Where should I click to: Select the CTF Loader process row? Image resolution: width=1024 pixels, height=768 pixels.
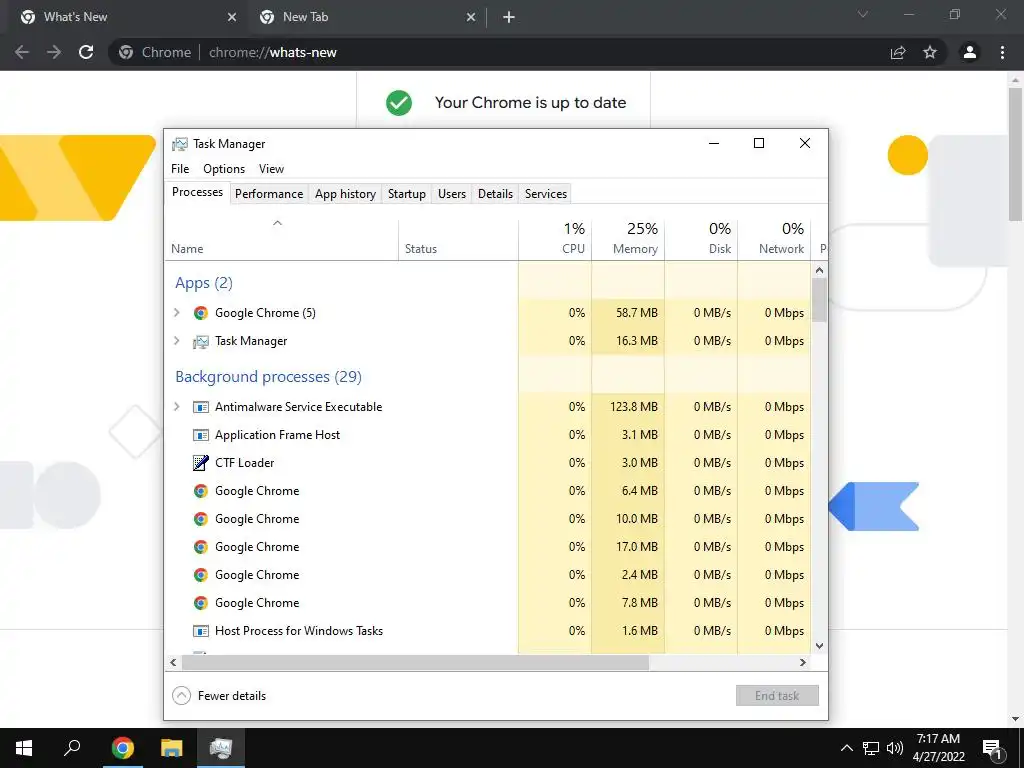(488, 463)
